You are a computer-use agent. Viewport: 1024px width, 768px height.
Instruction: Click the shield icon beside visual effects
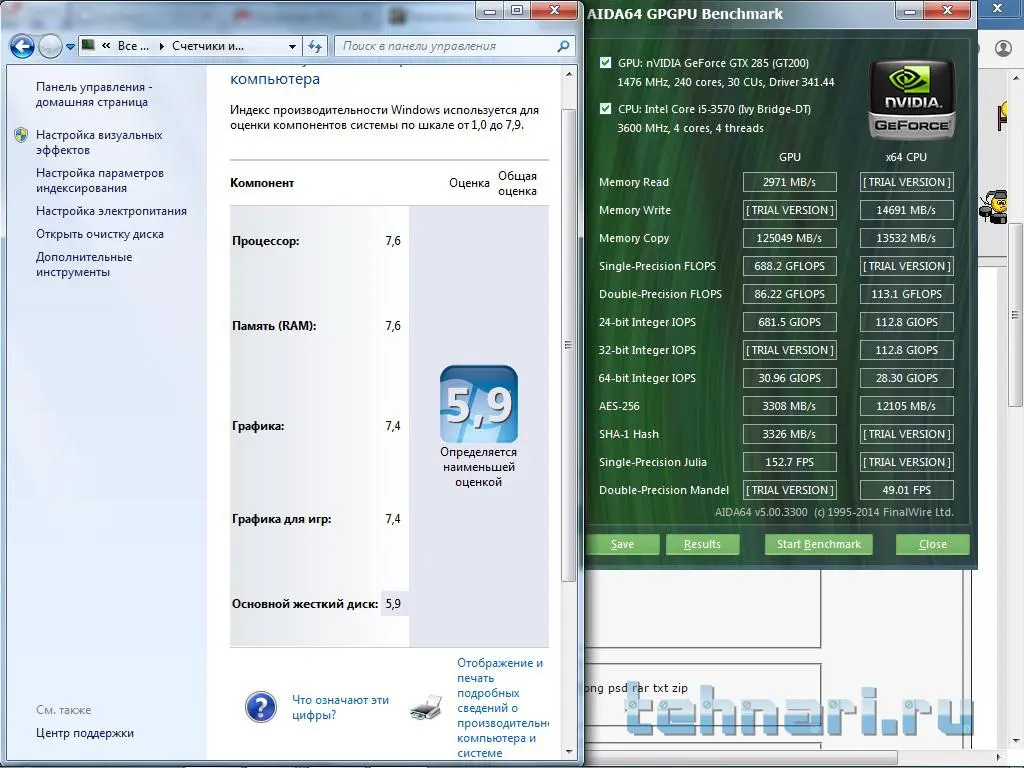pyautogui.click(x=21, y=135)
